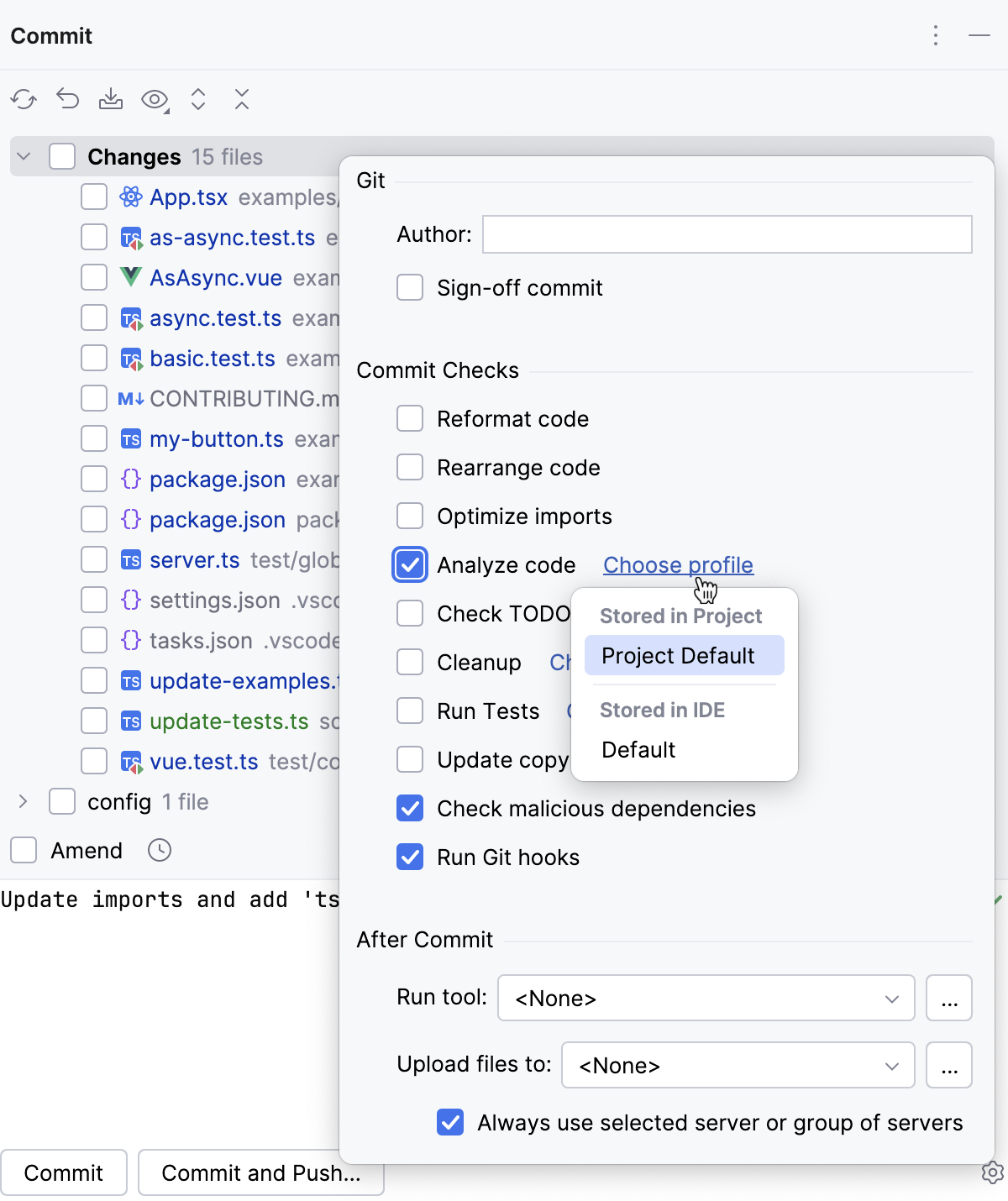Collapse all groups in the file tree
The width and height of the screenshot is (1008, 1201).
pyautogui.click(x=242, y=99)
